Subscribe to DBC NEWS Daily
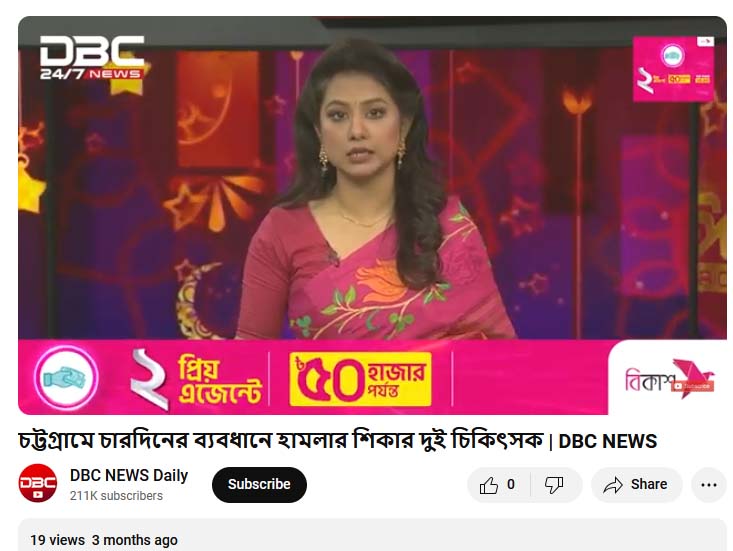 coord(259,485)
